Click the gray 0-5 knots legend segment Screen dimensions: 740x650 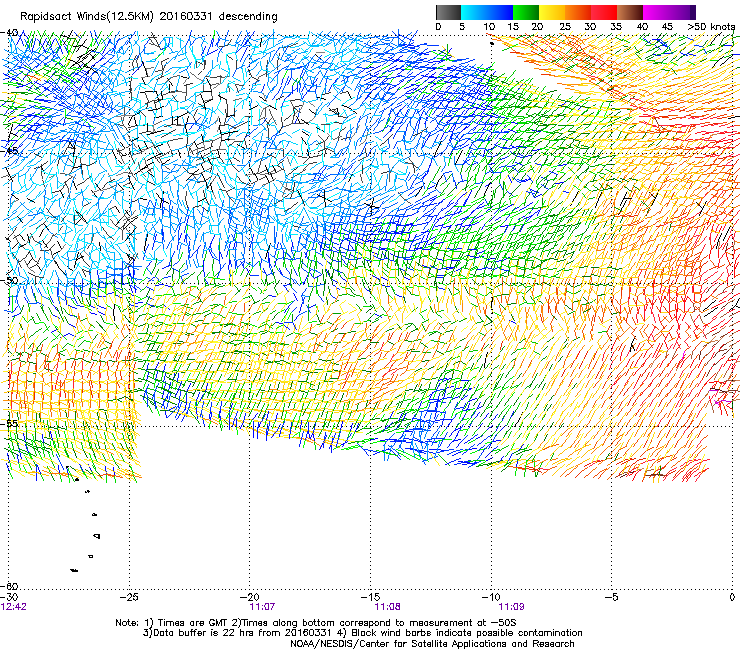point(448,12)
